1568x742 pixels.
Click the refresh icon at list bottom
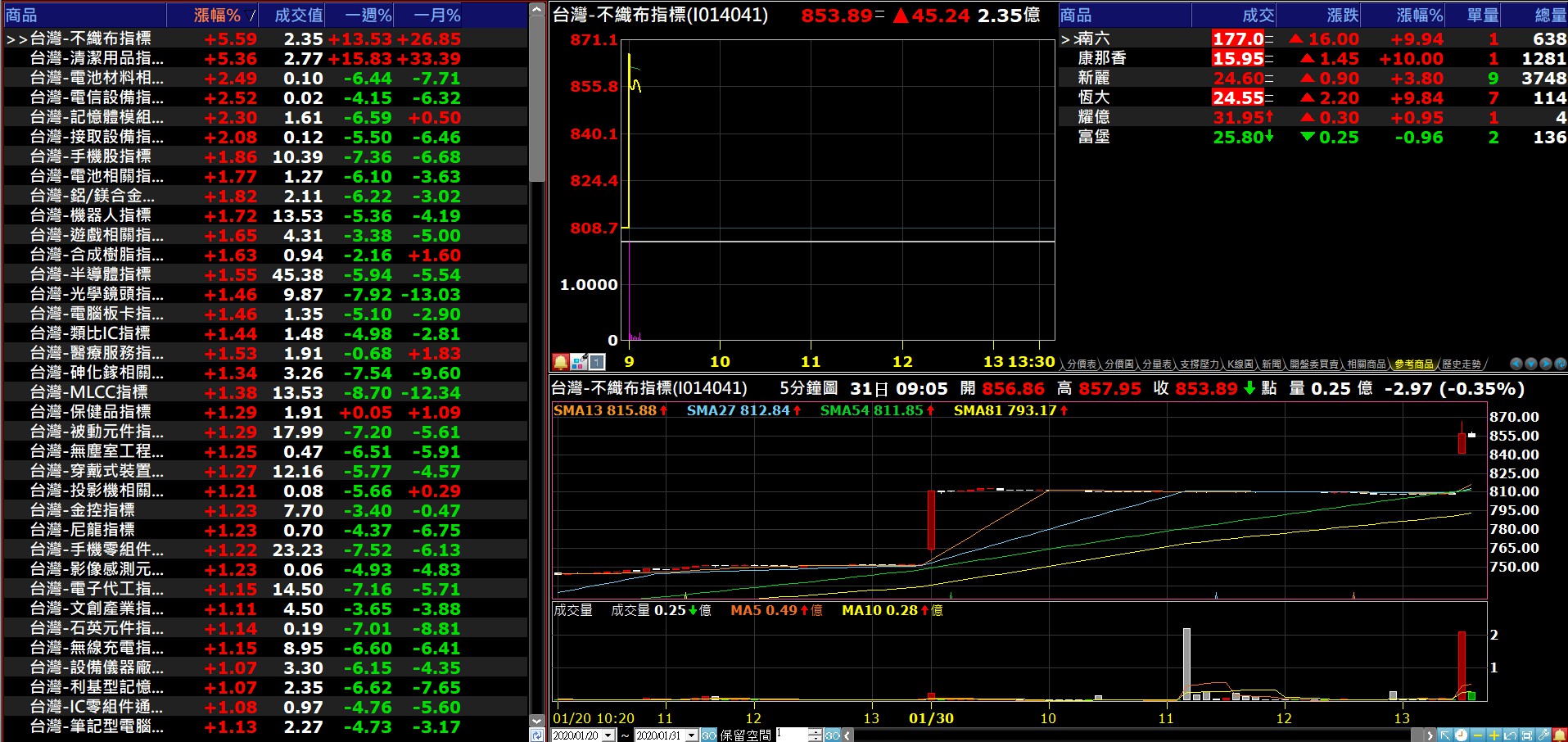pos(536,735)
